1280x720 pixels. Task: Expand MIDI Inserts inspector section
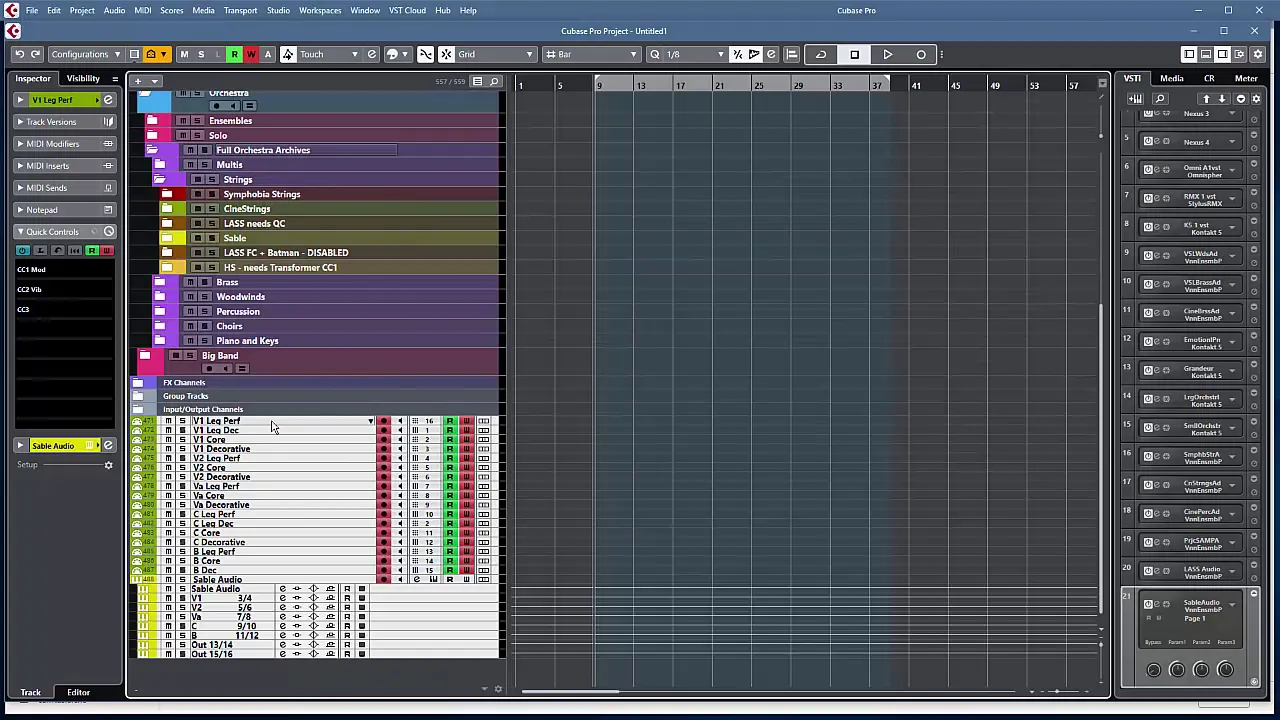[x=64, y=166]
